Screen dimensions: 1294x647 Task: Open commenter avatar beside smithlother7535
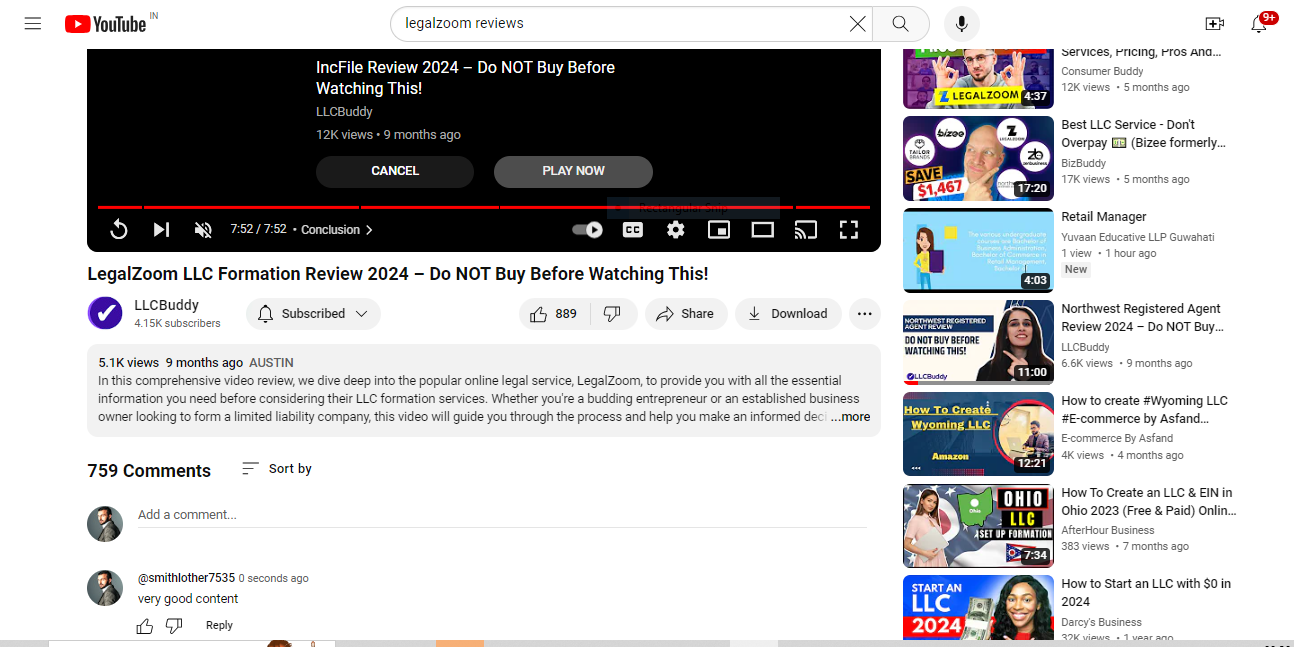[x=105, y=588]
